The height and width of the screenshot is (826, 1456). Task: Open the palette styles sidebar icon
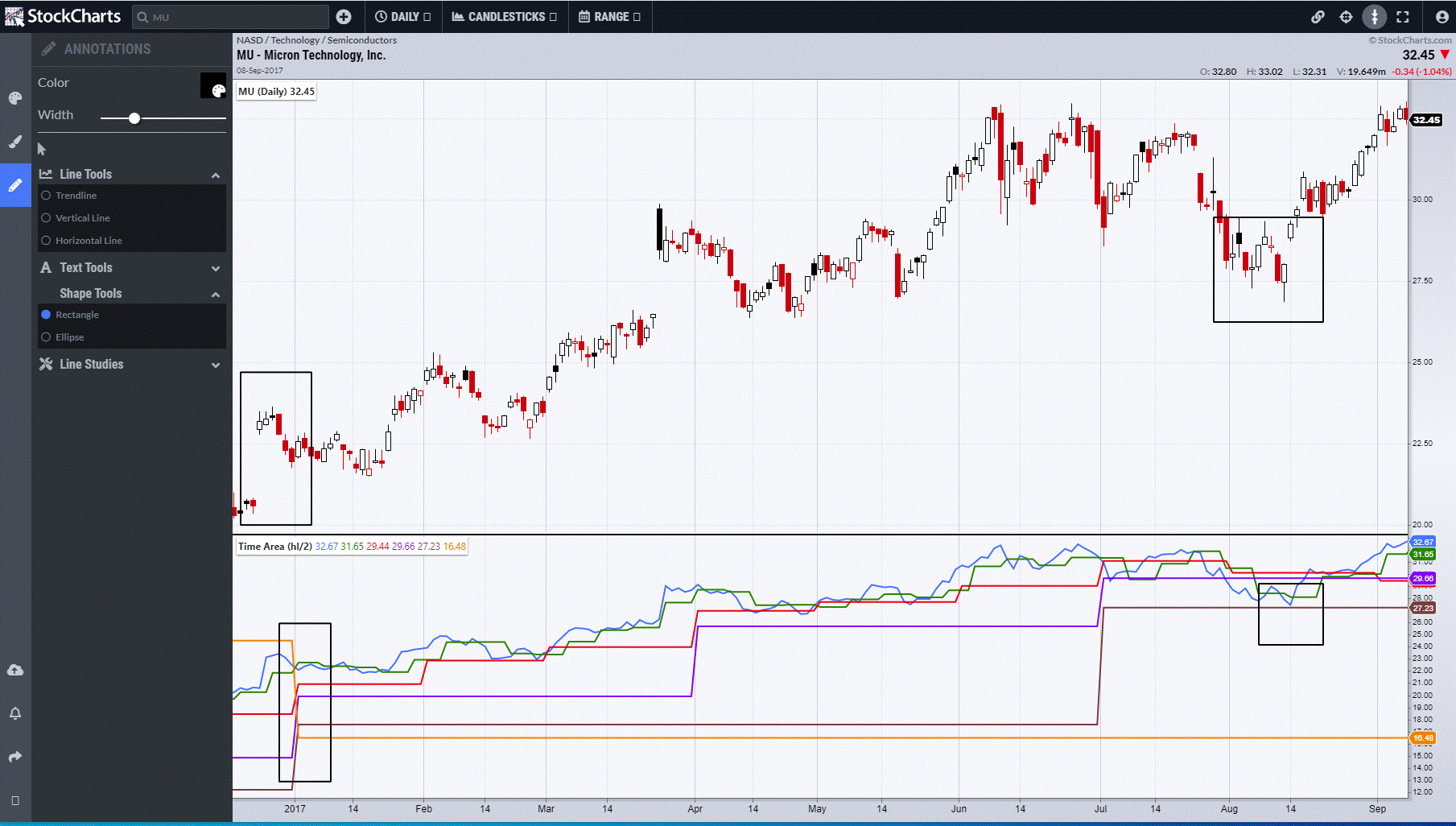point(15,98)
